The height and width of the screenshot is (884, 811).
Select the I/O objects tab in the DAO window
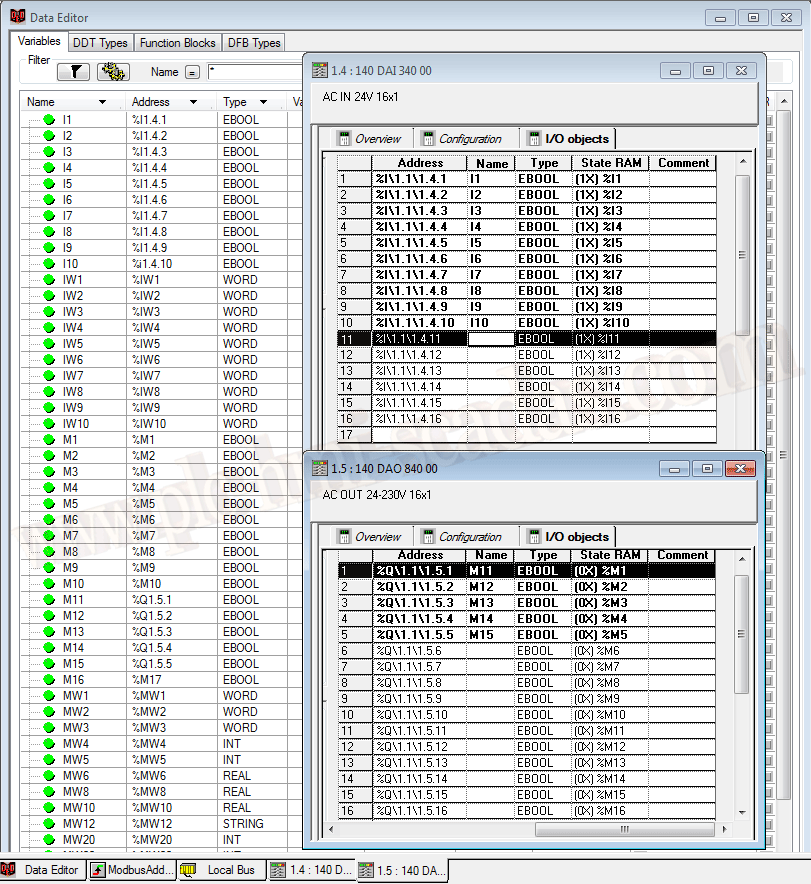pyautogui.click(x=566, y=537)
